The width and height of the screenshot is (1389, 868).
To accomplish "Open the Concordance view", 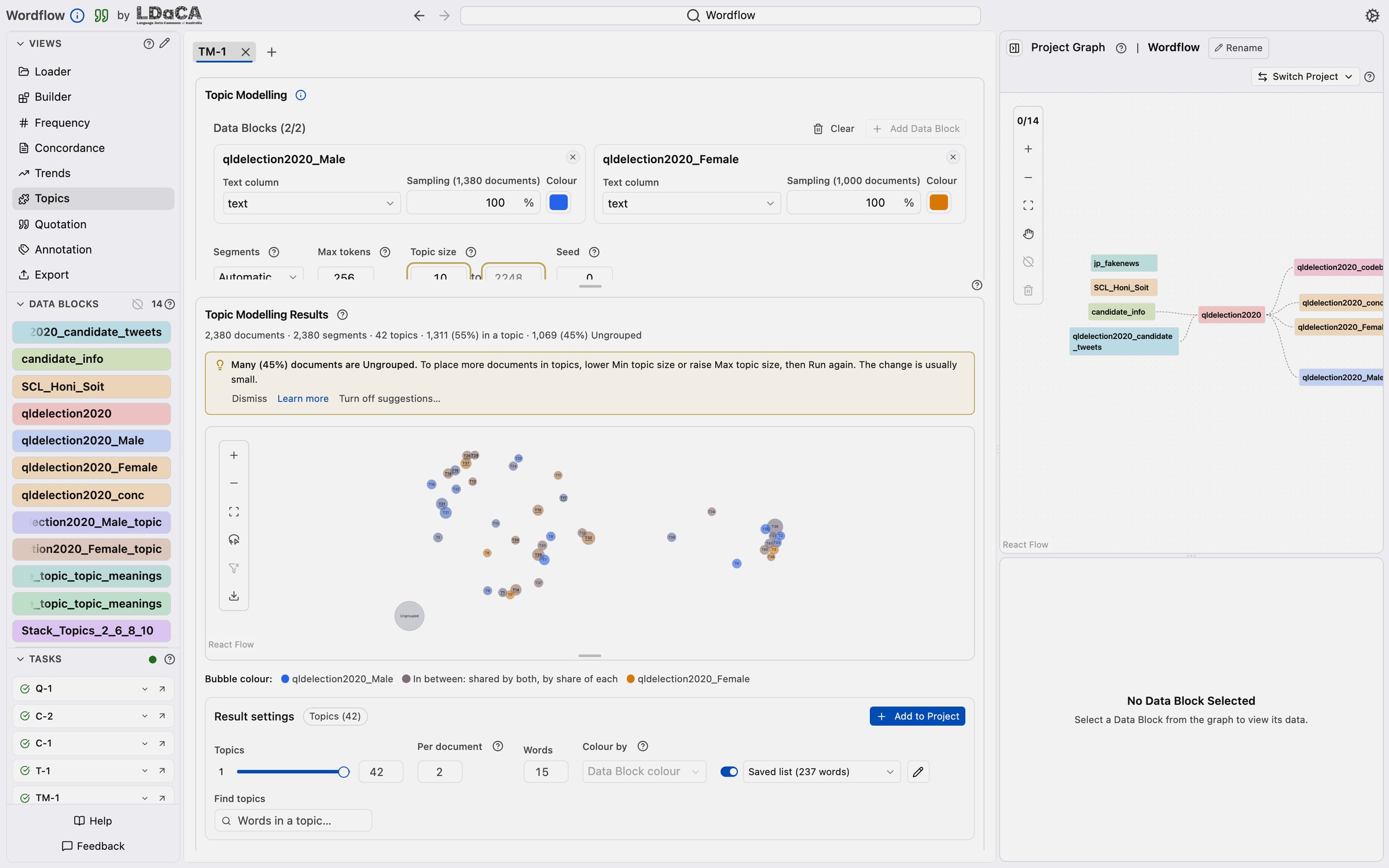I will 93,148.
